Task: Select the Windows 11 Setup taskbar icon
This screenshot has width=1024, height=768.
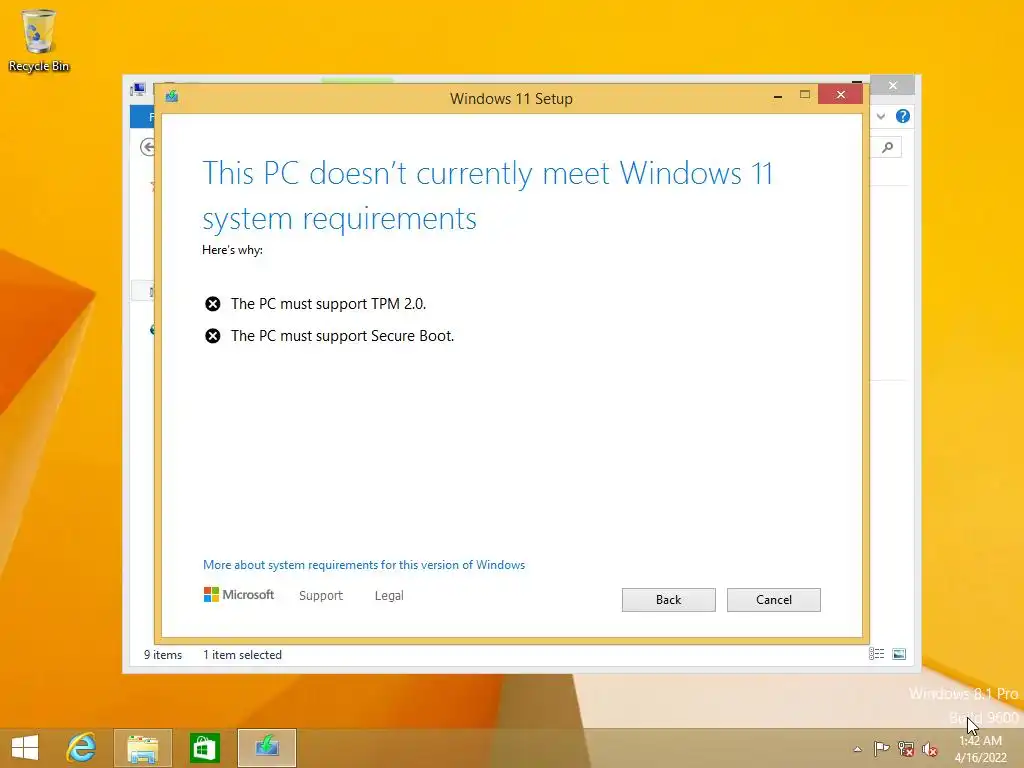Action: [267, 748]
